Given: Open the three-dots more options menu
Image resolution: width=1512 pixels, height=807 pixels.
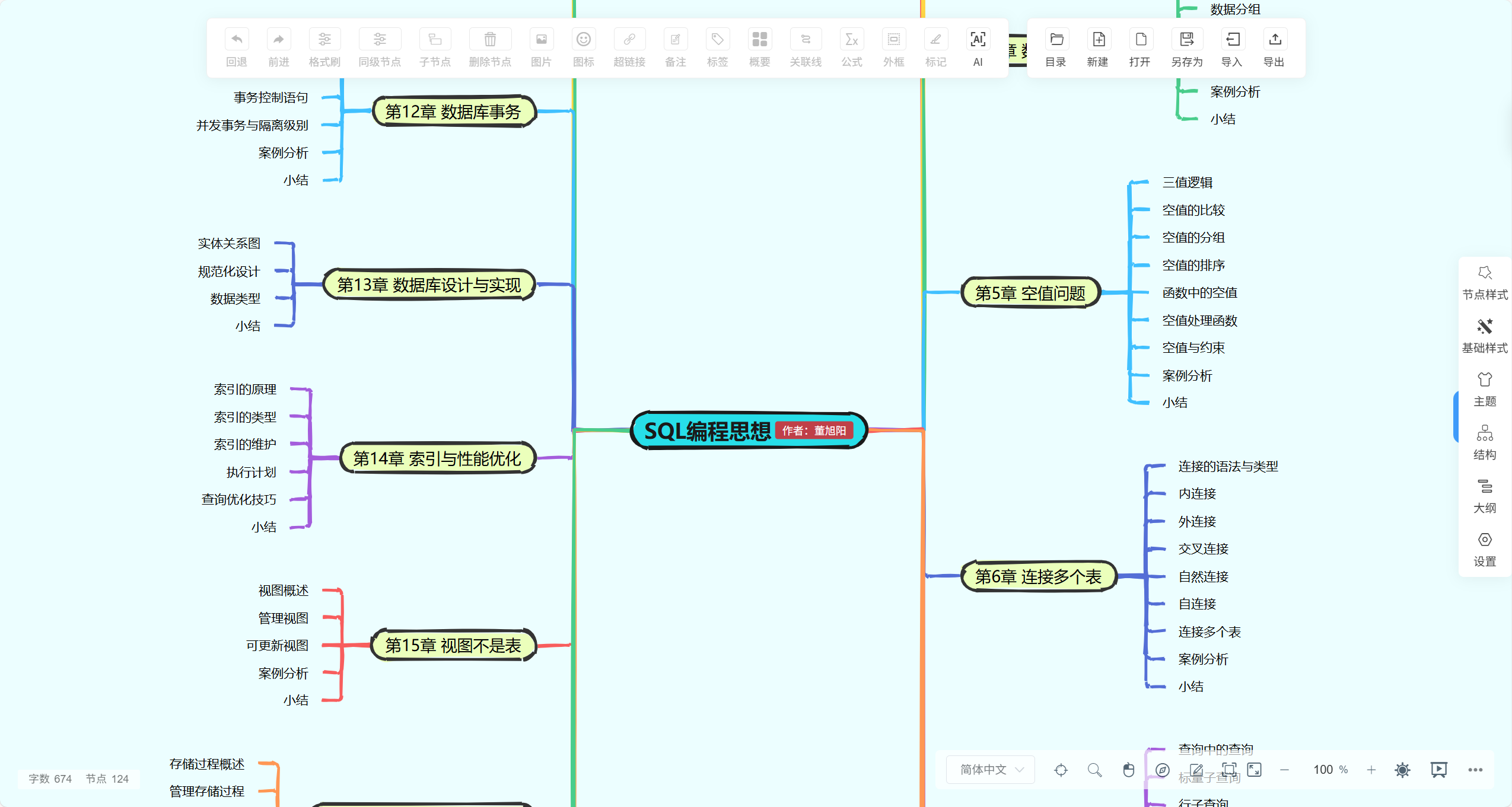Looking at the screenshot, I should (1475, 770).
